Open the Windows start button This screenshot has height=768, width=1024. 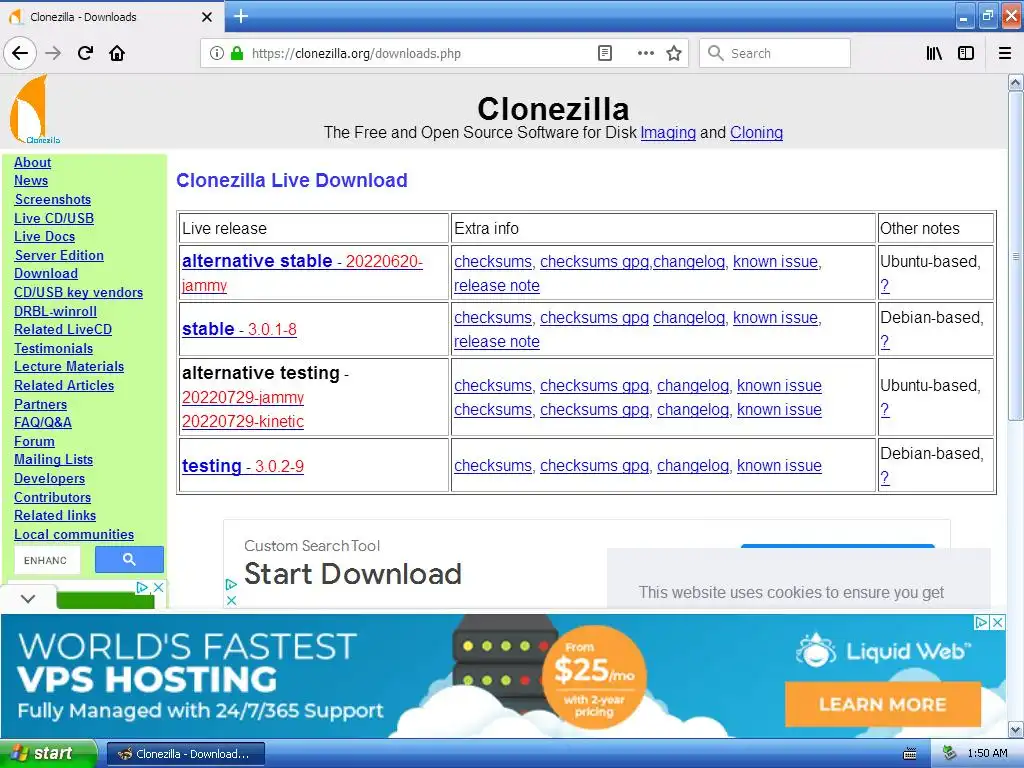point(48,754)
